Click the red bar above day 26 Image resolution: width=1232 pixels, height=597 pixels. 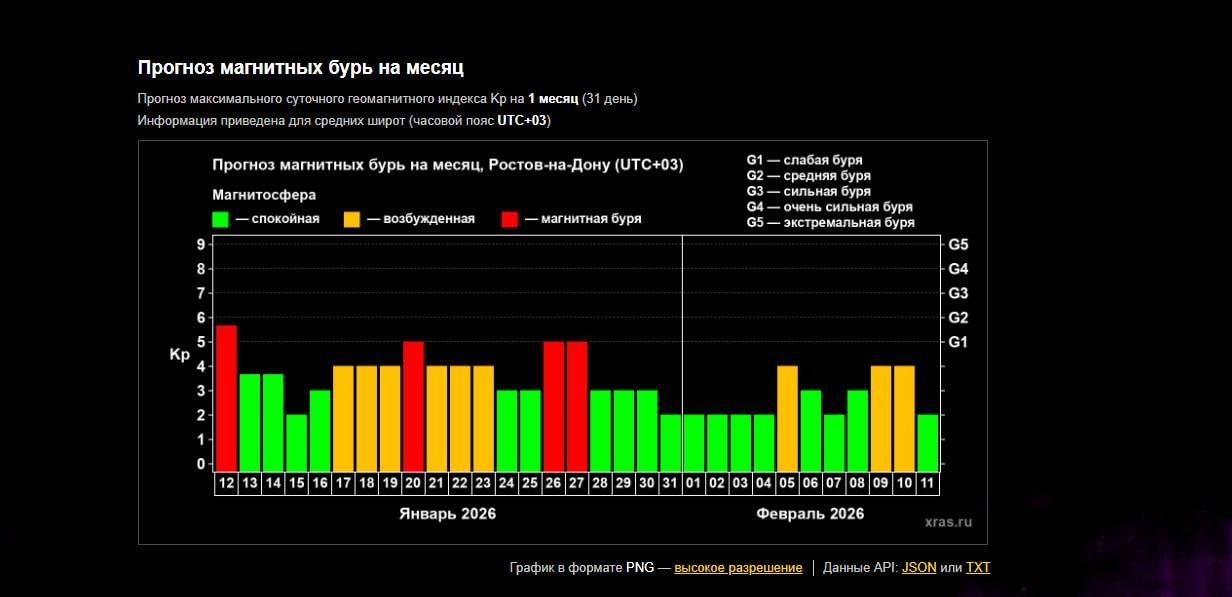tap(554, 405)
